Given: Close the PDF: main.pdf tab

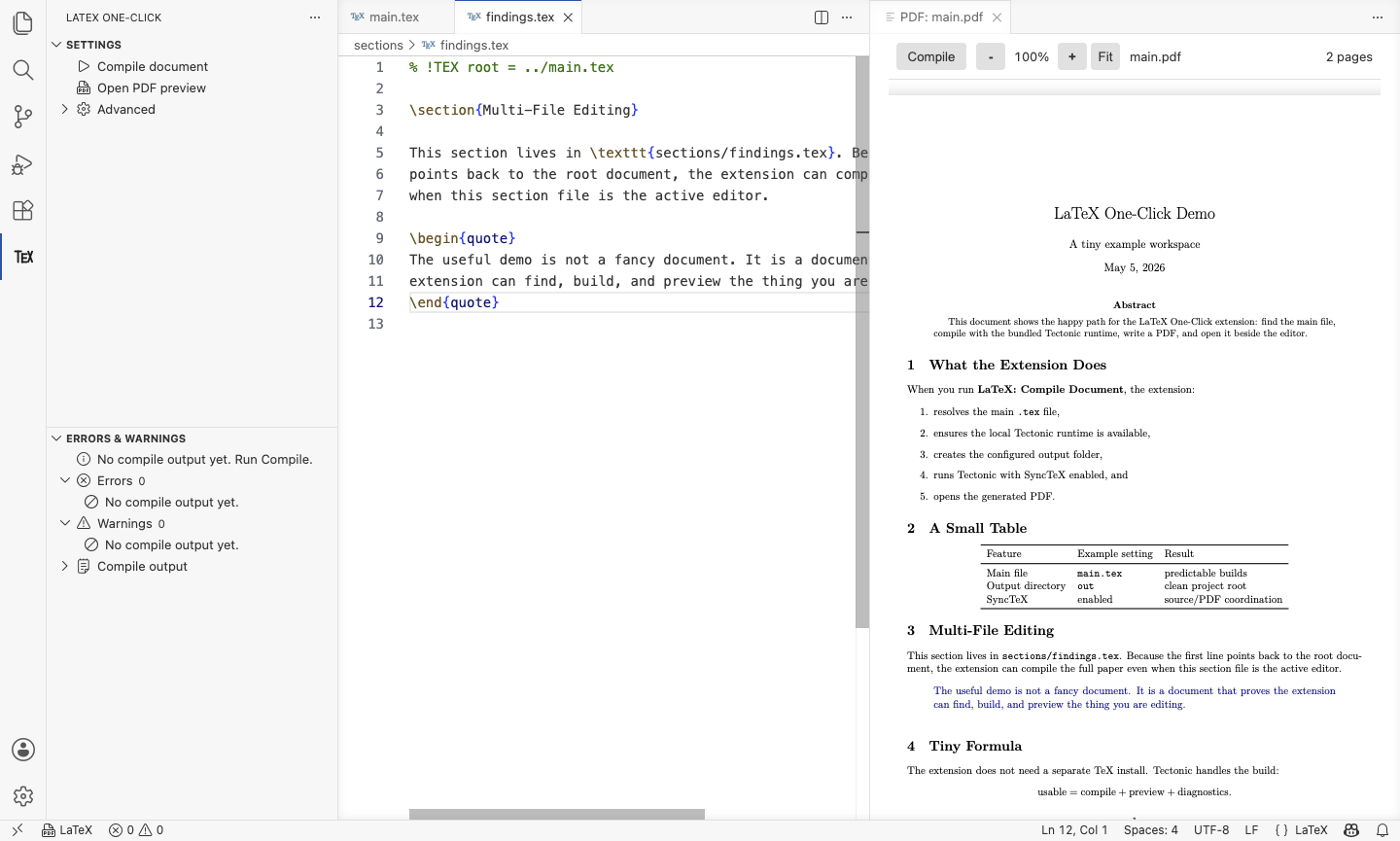Looking at the screenshot, I should coord(997,18).
